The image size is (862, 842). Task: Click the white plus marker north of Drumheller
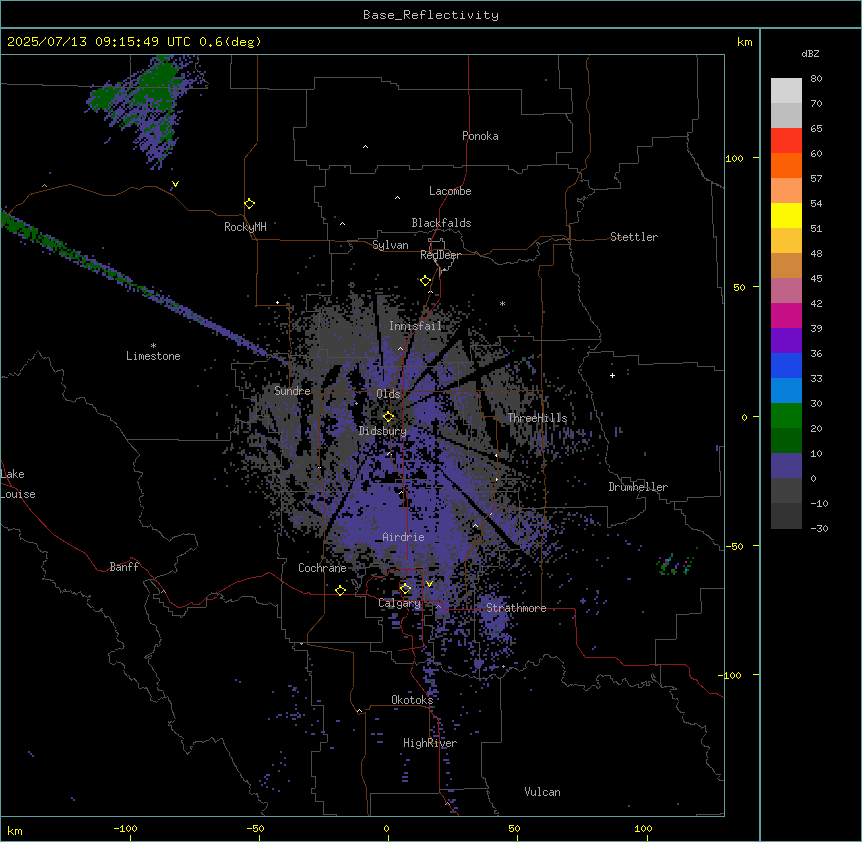pos(612,375)
